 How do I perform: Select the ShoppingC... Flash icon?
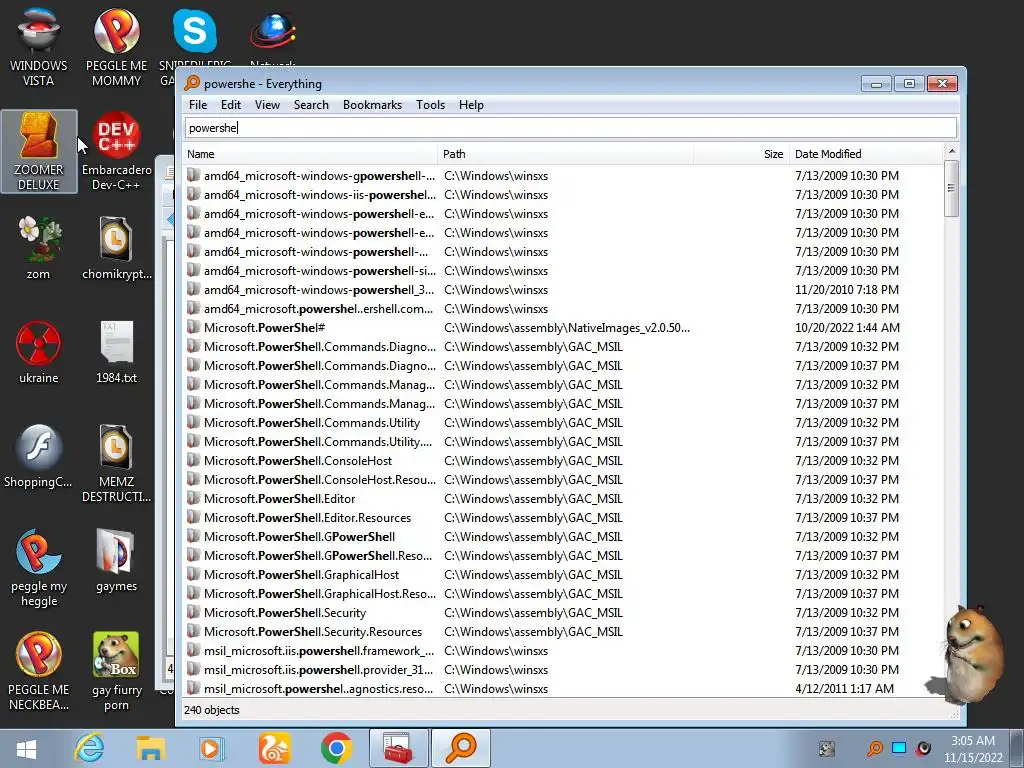click(39, 456)
